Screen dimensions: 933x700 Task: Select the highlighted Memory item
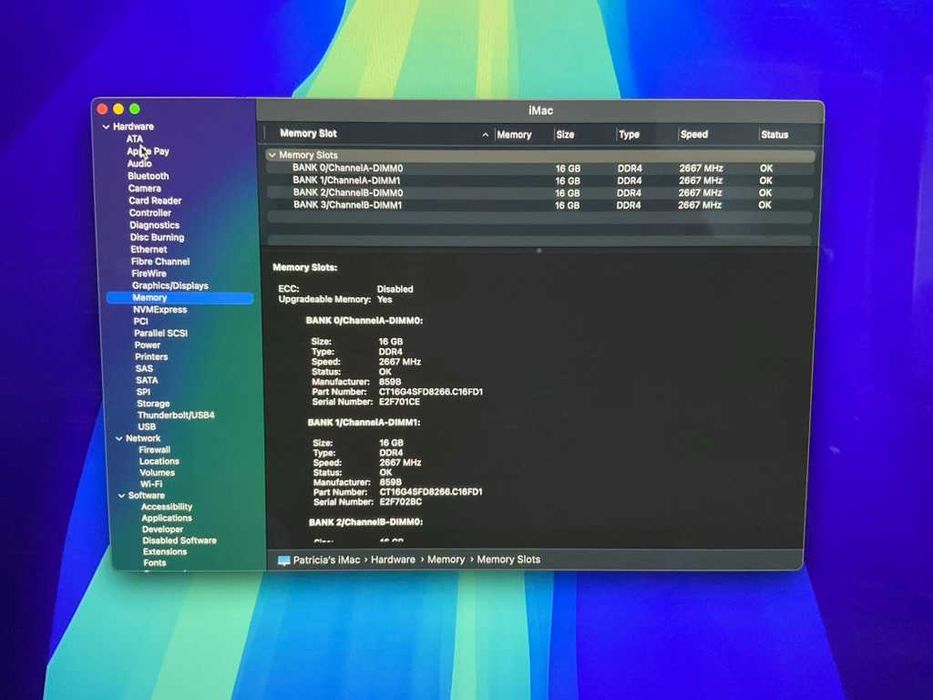[x=180, y=298]
